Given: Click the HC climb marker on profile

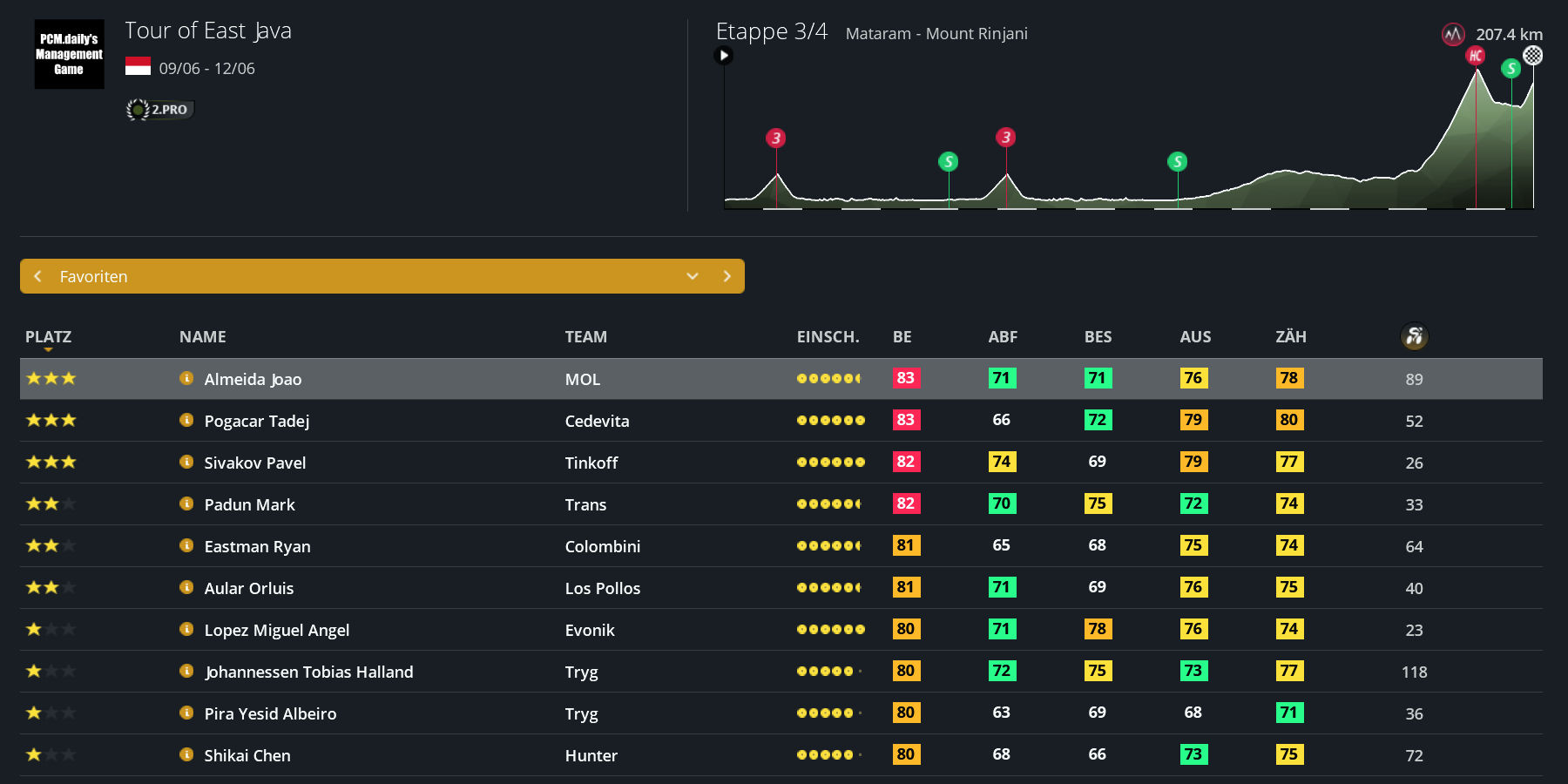Looking at the screenshot, I should (1475, 56).
